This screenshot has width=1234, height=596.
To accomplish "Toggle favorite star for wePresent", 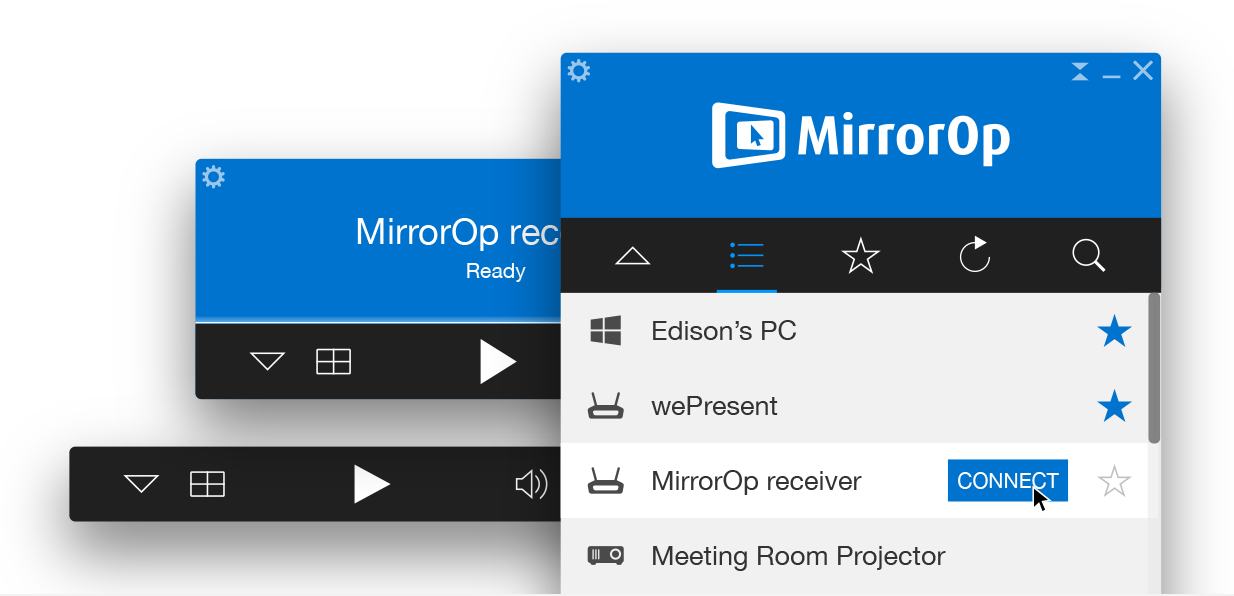I will [1113, 407].
